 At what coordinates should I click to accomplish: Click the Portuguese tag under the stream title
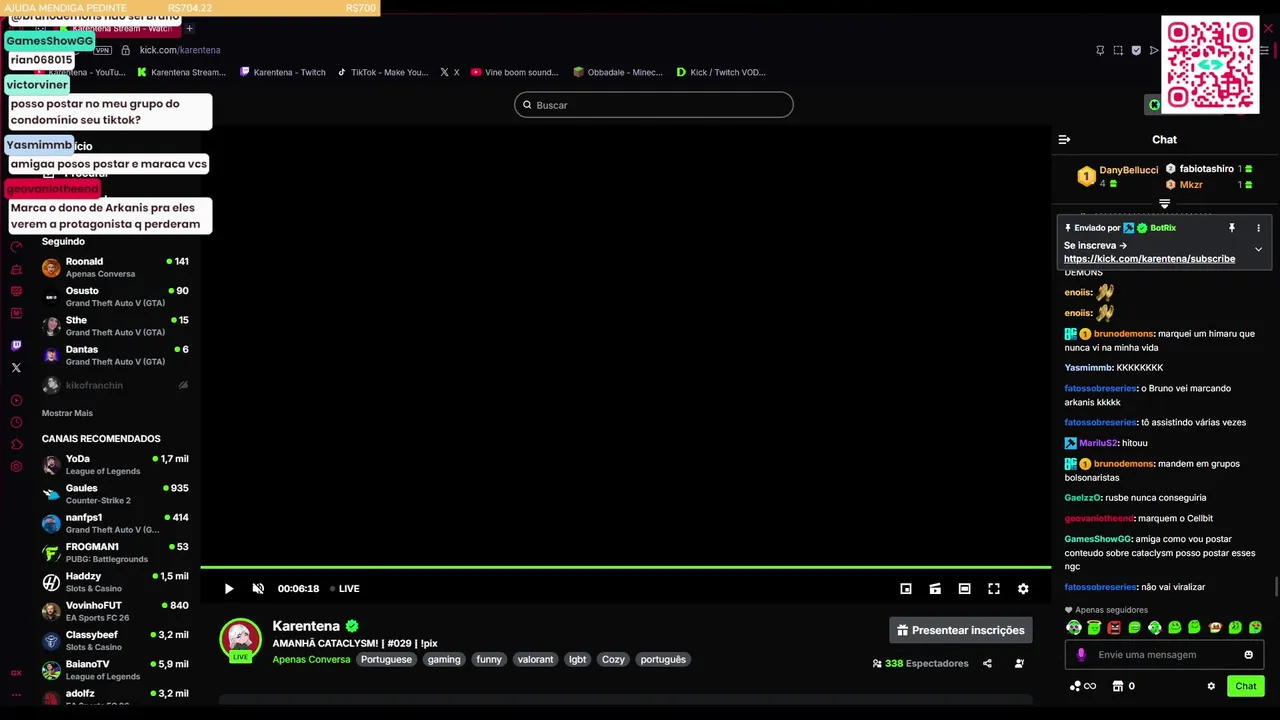pyautogui.click(x=386, y=660)
